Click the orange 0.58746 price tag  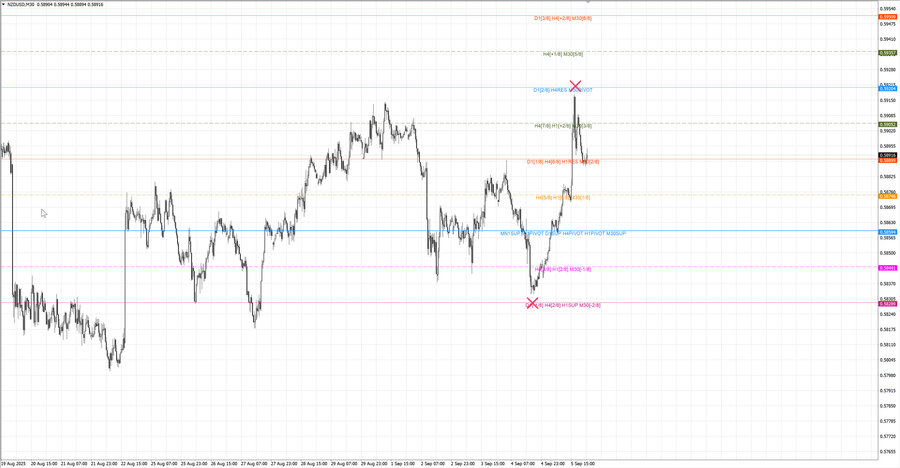pos(887,196)
